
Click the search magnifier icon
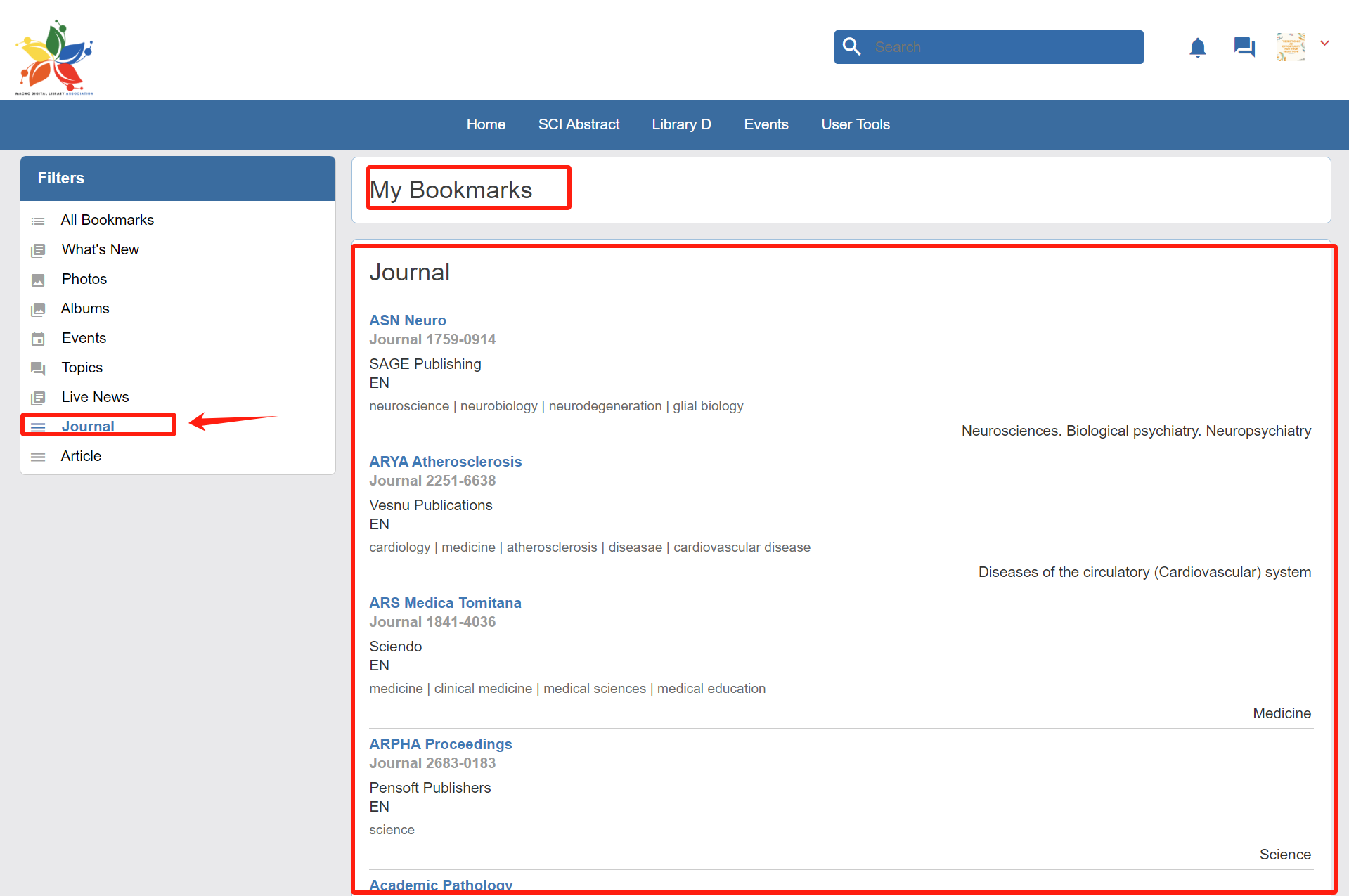point(851,46)
